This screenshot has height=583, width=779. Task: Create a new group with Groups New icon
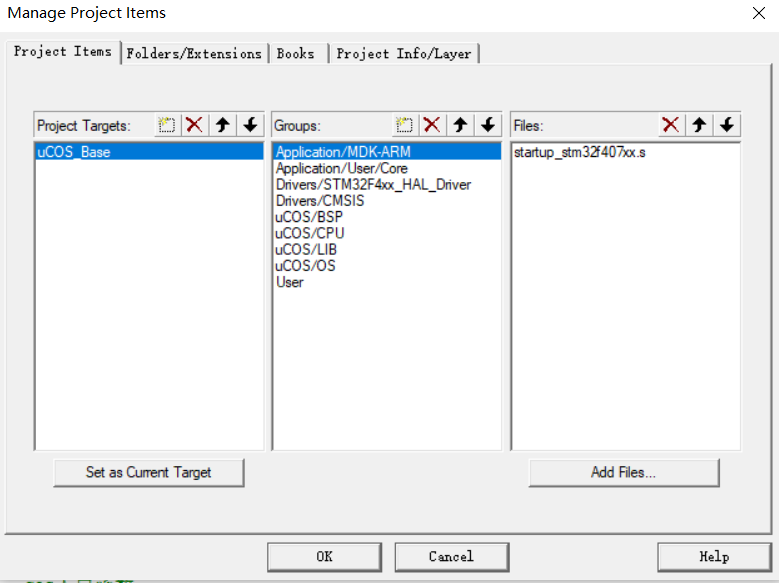404,125
